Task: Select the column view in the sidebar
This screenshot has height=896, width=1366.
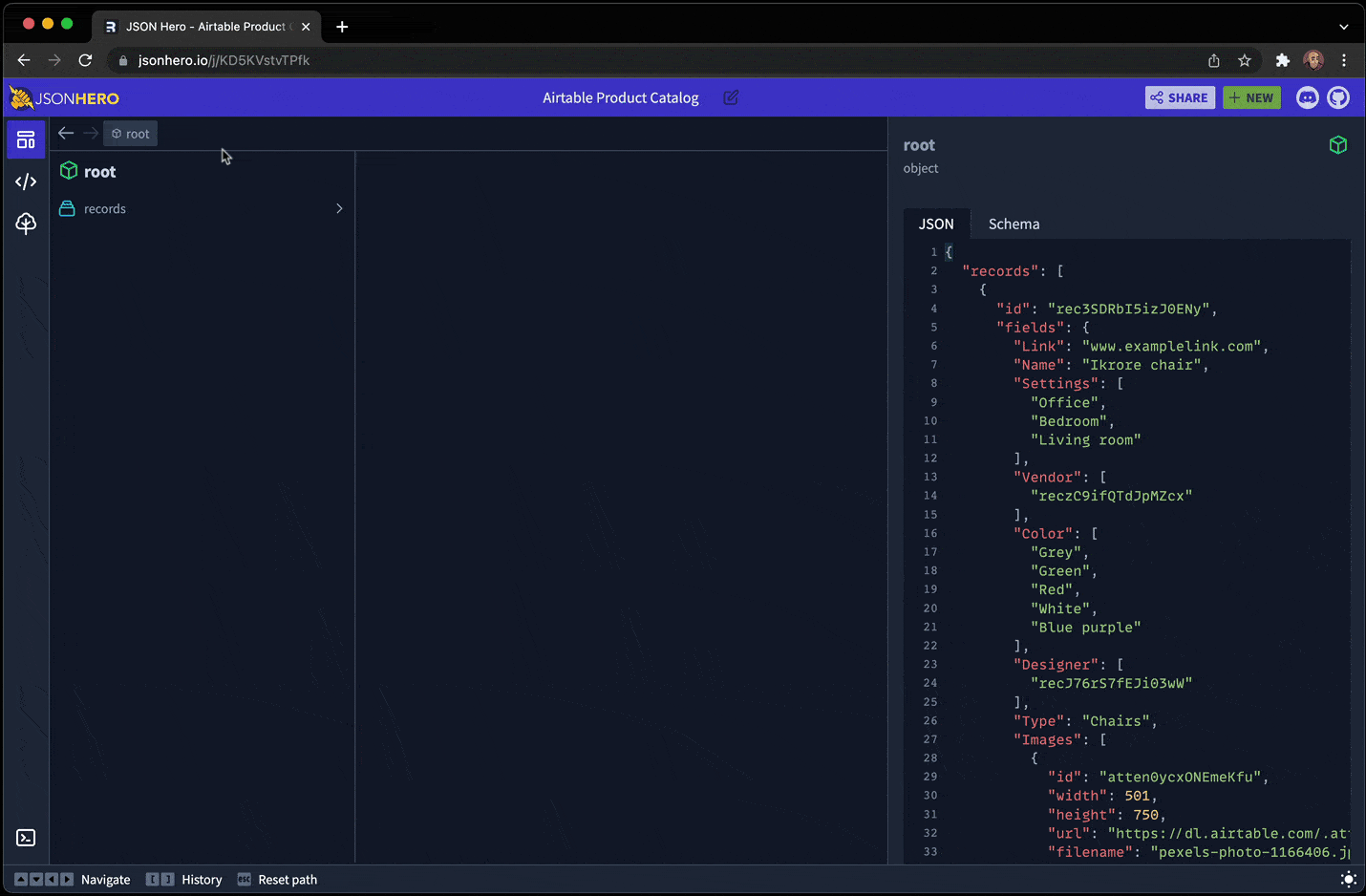Action: tap(26, 139)
